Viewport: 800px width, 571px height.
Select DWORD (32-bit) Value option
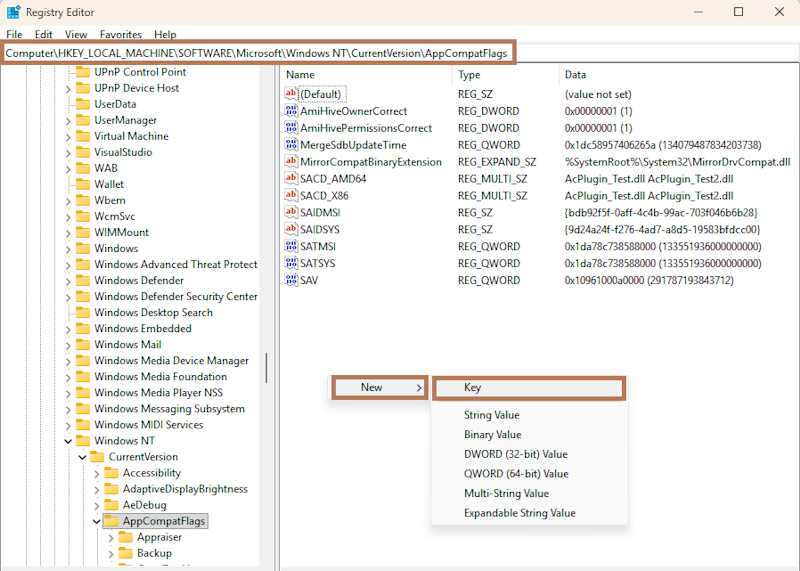515,454
